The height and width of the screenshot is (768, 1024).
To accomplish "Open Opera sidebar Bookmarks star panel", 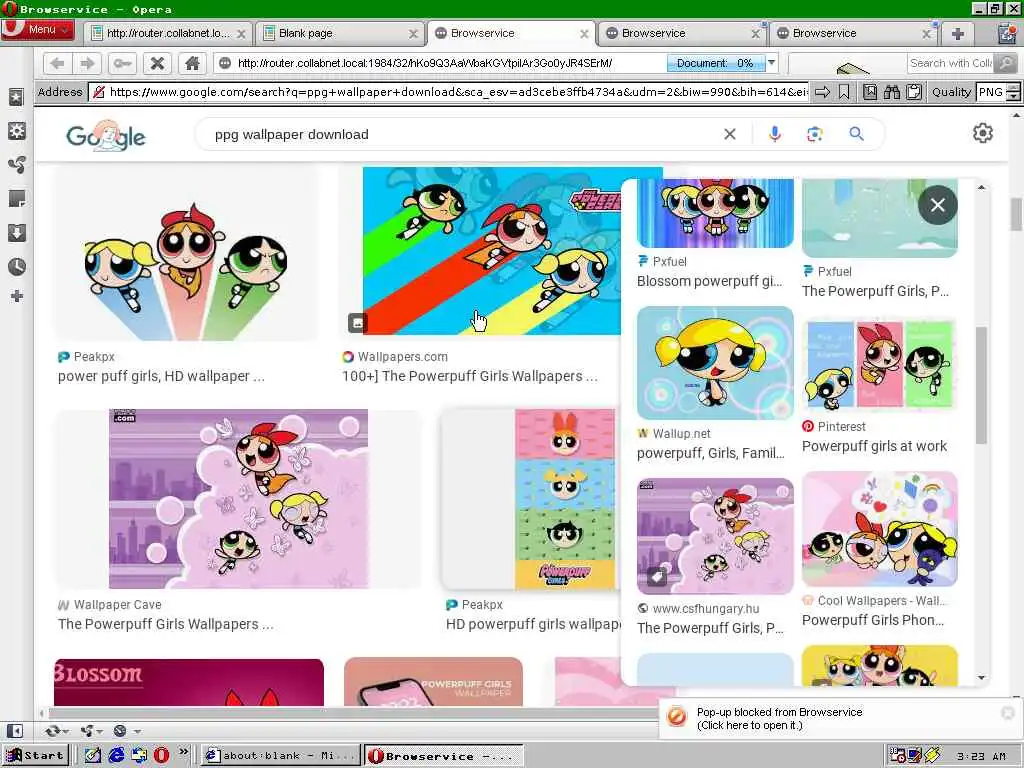I will click(x=16, y=97).
